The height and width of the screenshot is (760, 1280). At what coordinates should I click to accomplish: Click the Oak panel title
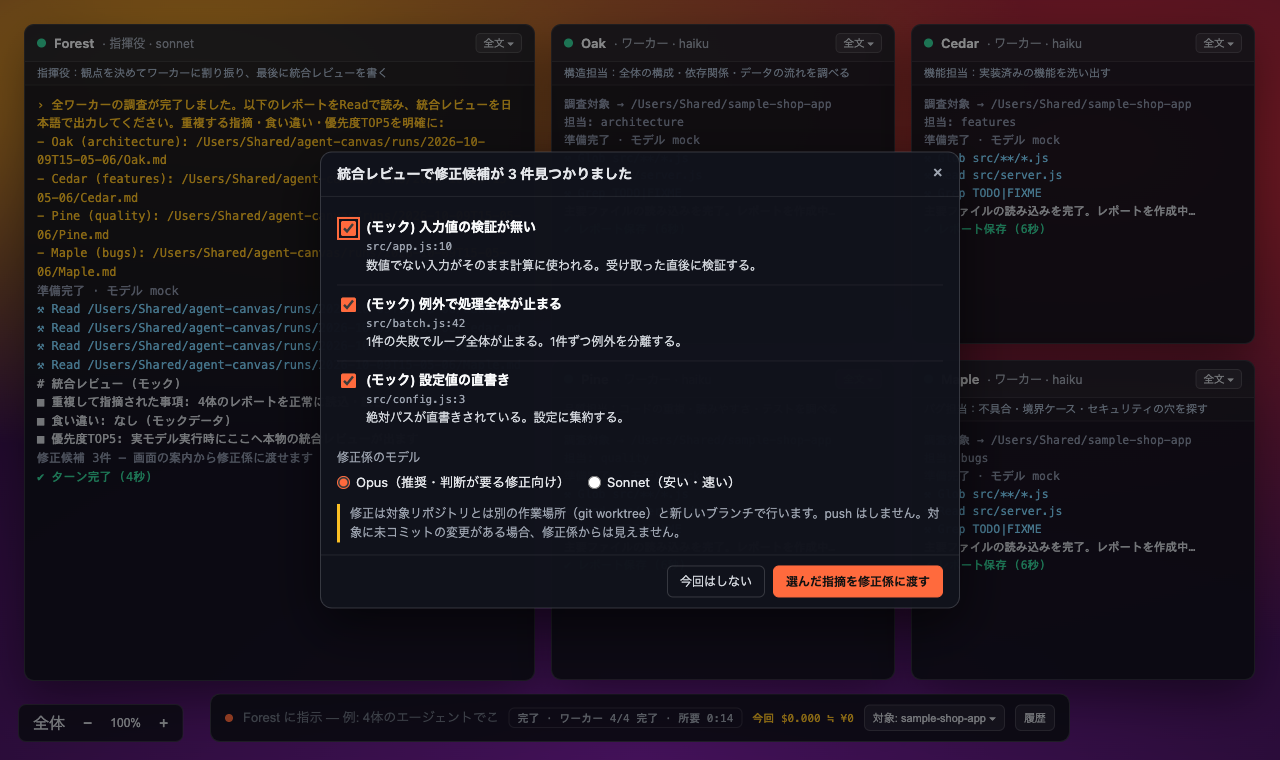594,44
